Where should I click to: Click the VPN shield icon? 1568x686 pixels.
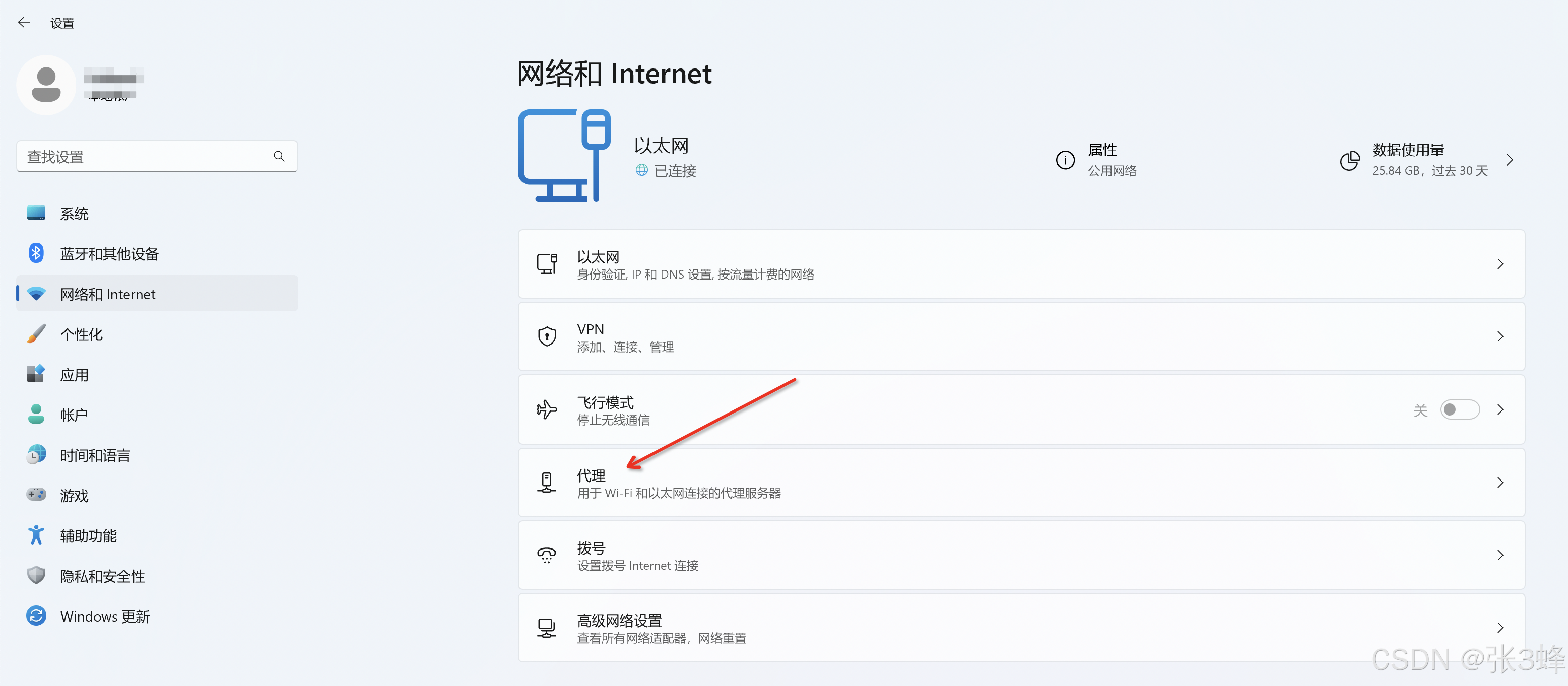tap(547, 336)
